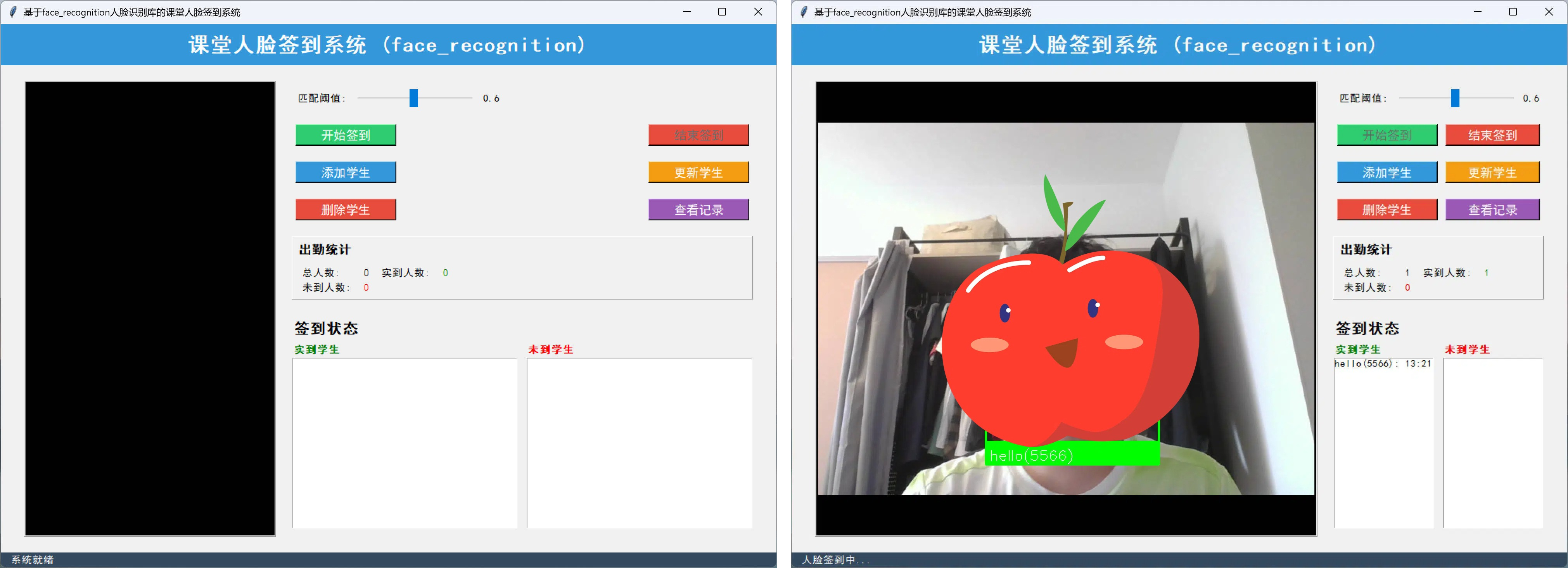The height and width of the screenshot is (568, 1568).
Task: Click 查看记录 button in left window
Action: coord(699,210)
